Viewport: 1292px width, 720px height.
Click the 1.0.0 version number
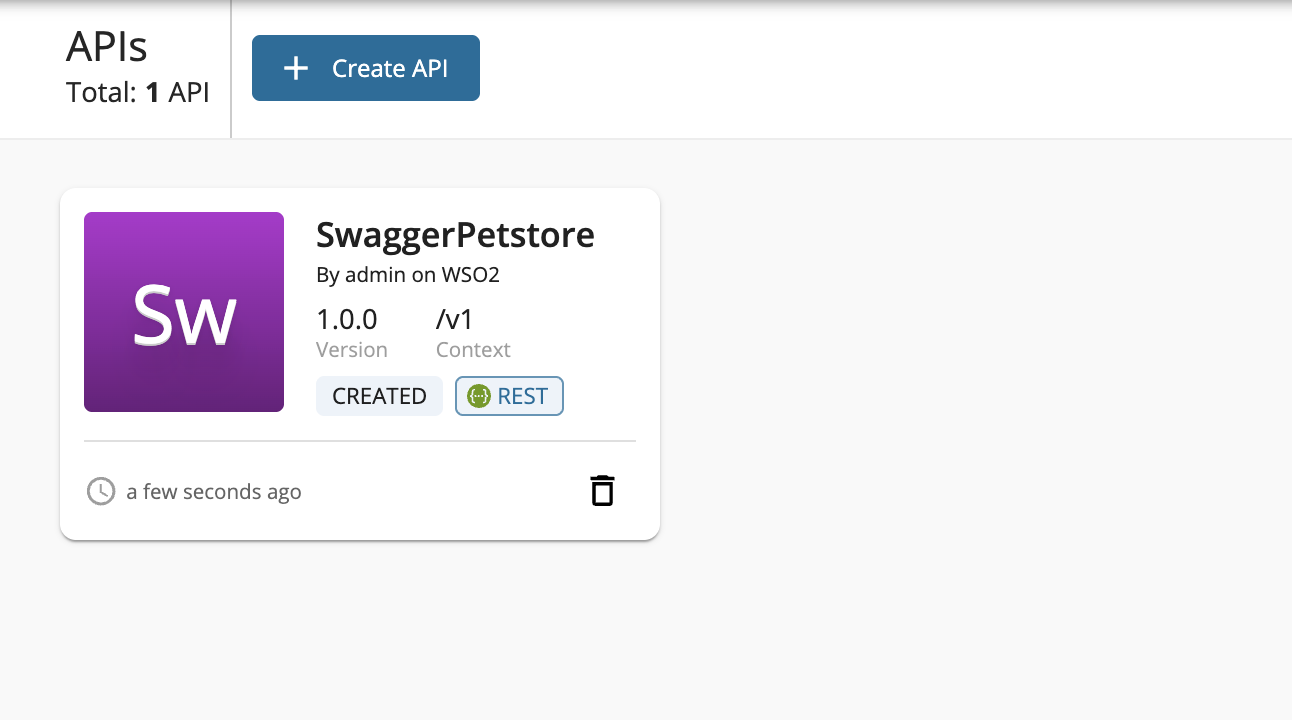[346, 319]
